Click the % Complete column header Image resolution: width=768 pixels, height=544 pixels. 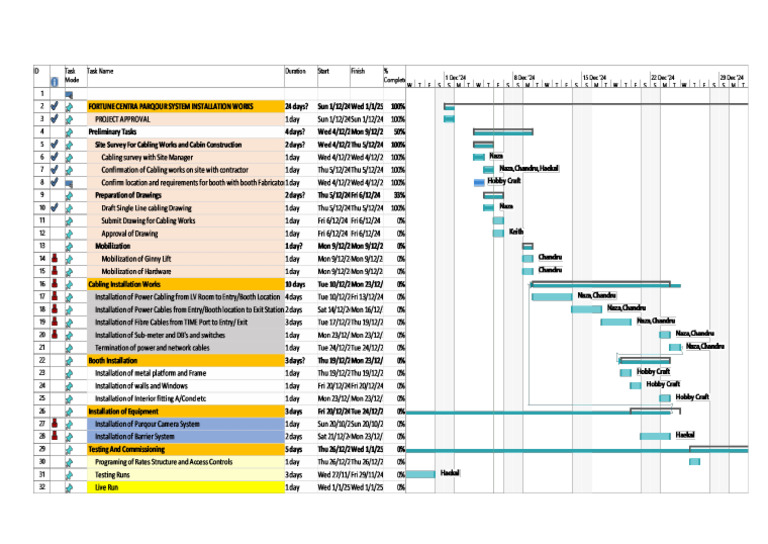click(394, 76)
